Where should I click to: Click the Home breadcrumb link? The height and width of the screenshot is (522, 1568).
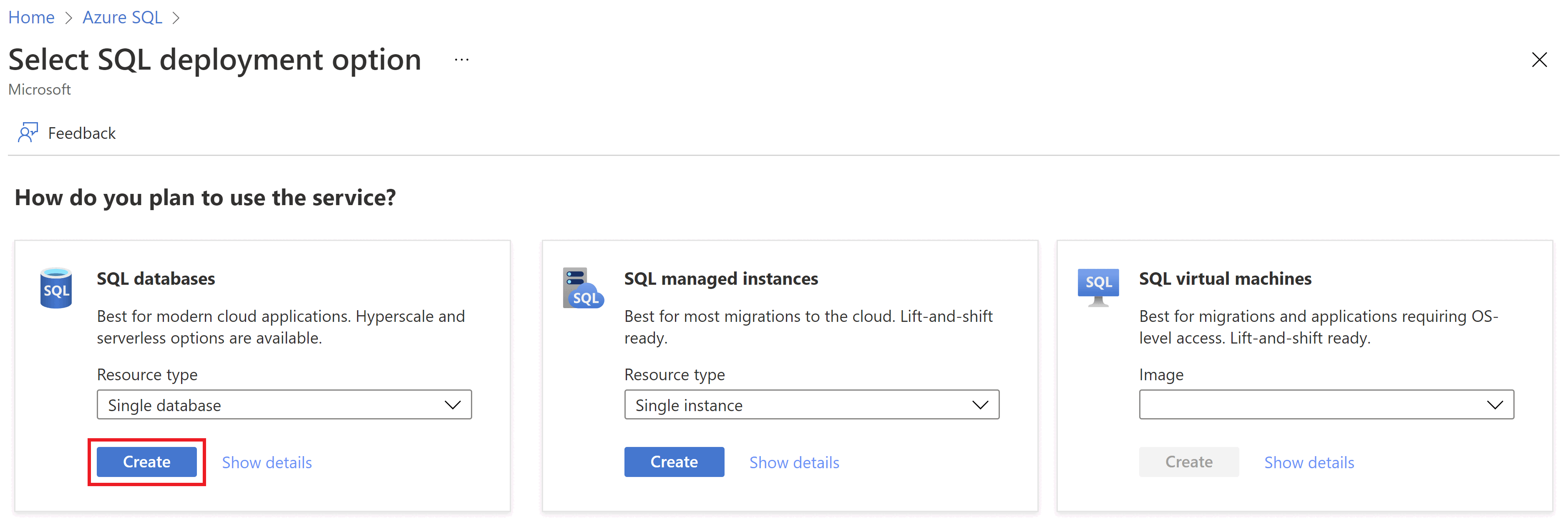coord(30,15)
